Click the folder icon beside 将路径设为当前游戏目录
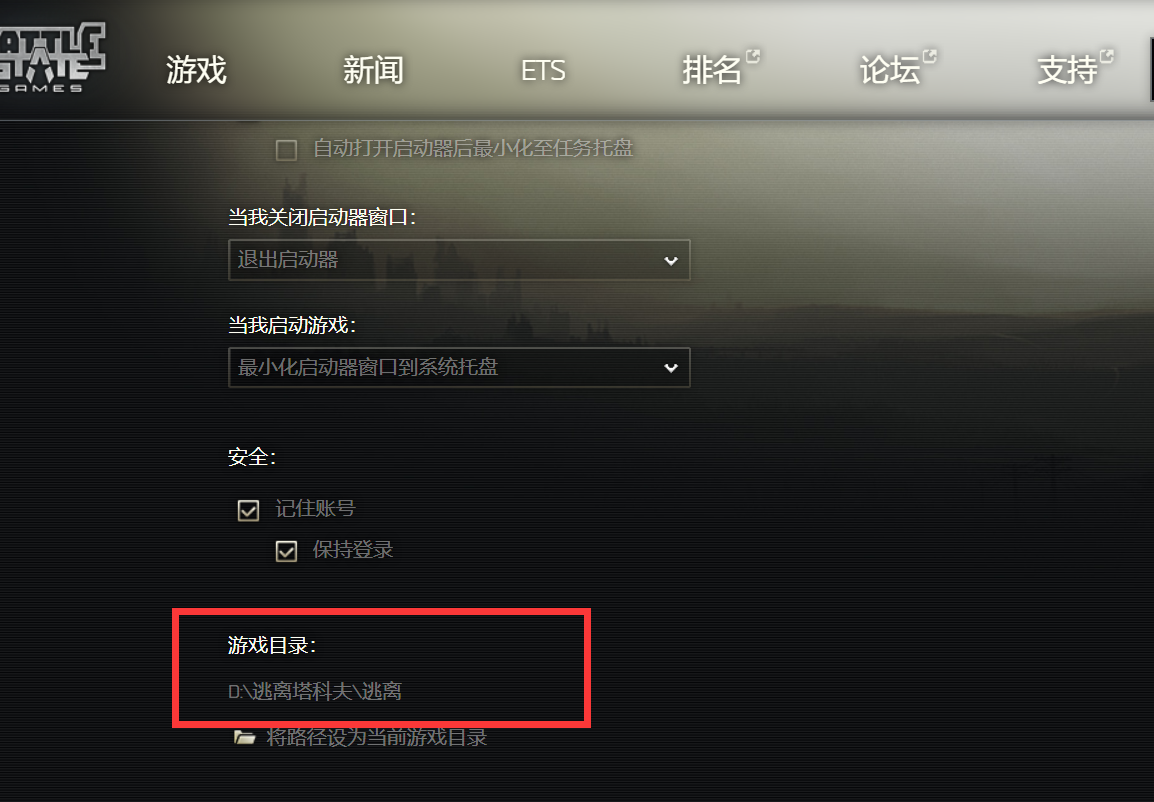The height and width of the screenshot is (802, 1154). tap(244, 737)
